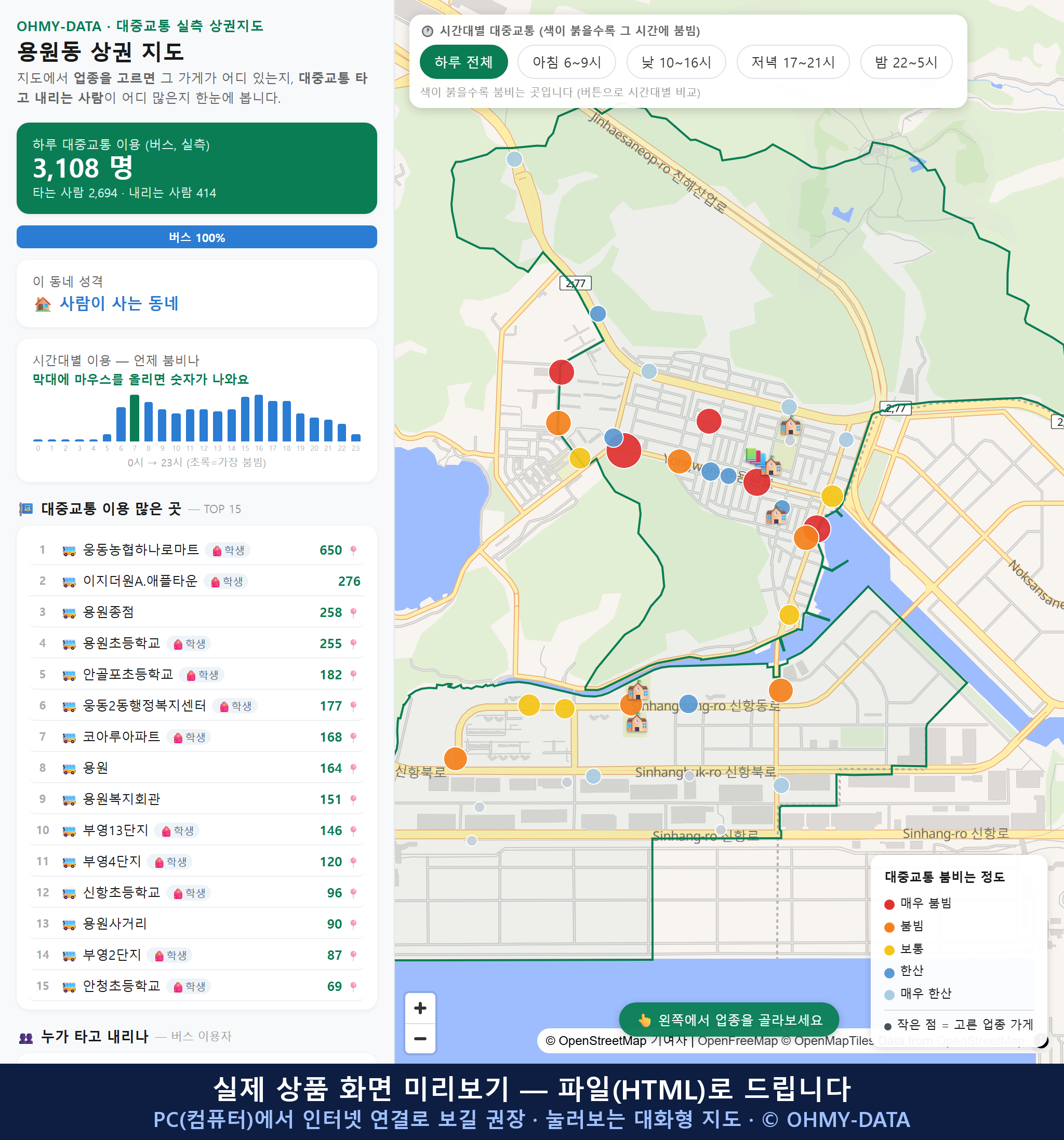1064x1140 pixels.
Task: Click the pin icon at the 용원 164 row
Action: click(353, 769)
